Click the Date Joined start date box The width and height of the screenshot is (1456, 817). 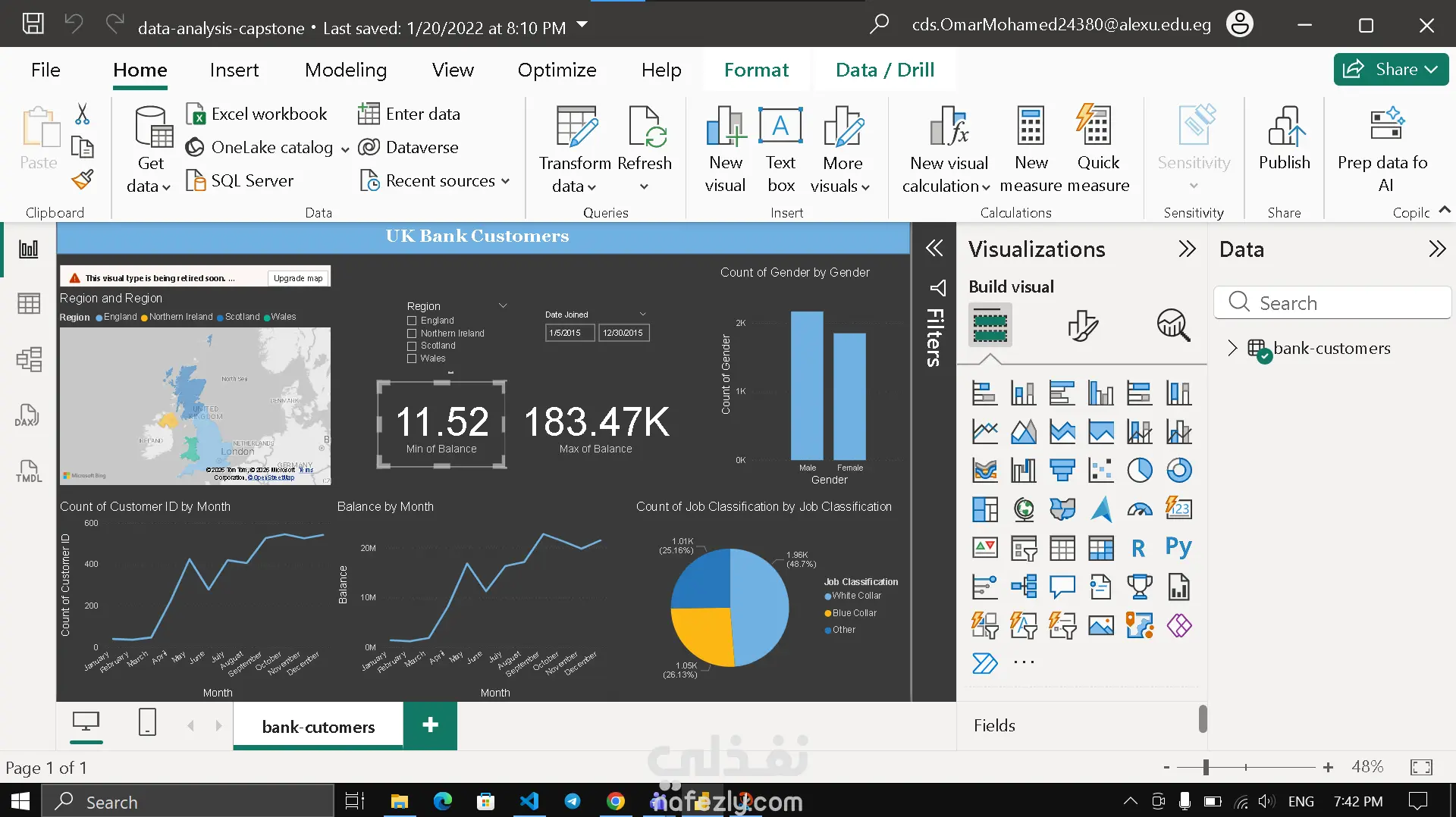coord(570,333)
